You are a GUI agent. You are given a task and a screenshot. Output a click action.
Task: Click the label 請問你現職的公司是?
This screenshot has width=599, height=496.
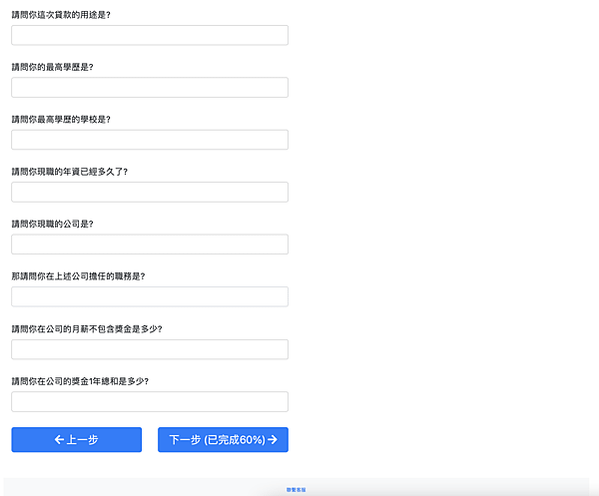pos(52,224)
